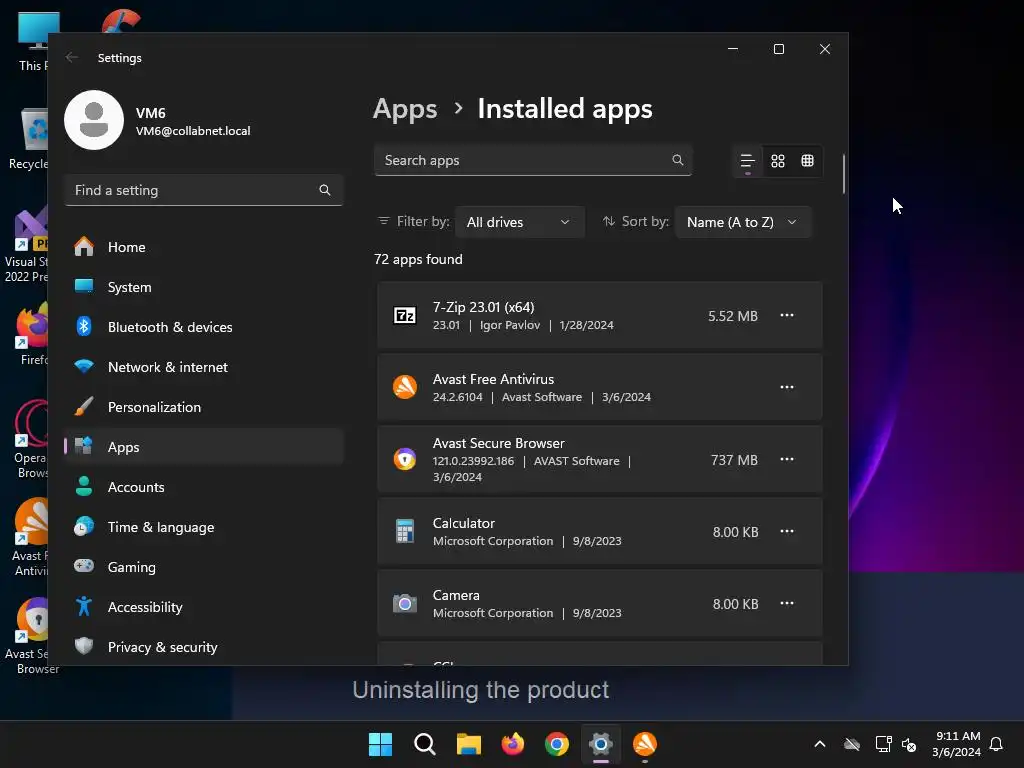The width and height of the screenshot is (1024, 768).
Task: Select Apps in the sidebar
Action: coord(204,447)
